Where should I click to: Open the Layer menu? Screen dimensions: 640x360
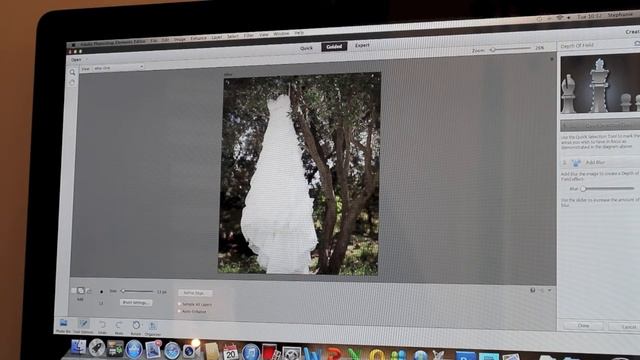pyautogui.click(x=217, y=38)
